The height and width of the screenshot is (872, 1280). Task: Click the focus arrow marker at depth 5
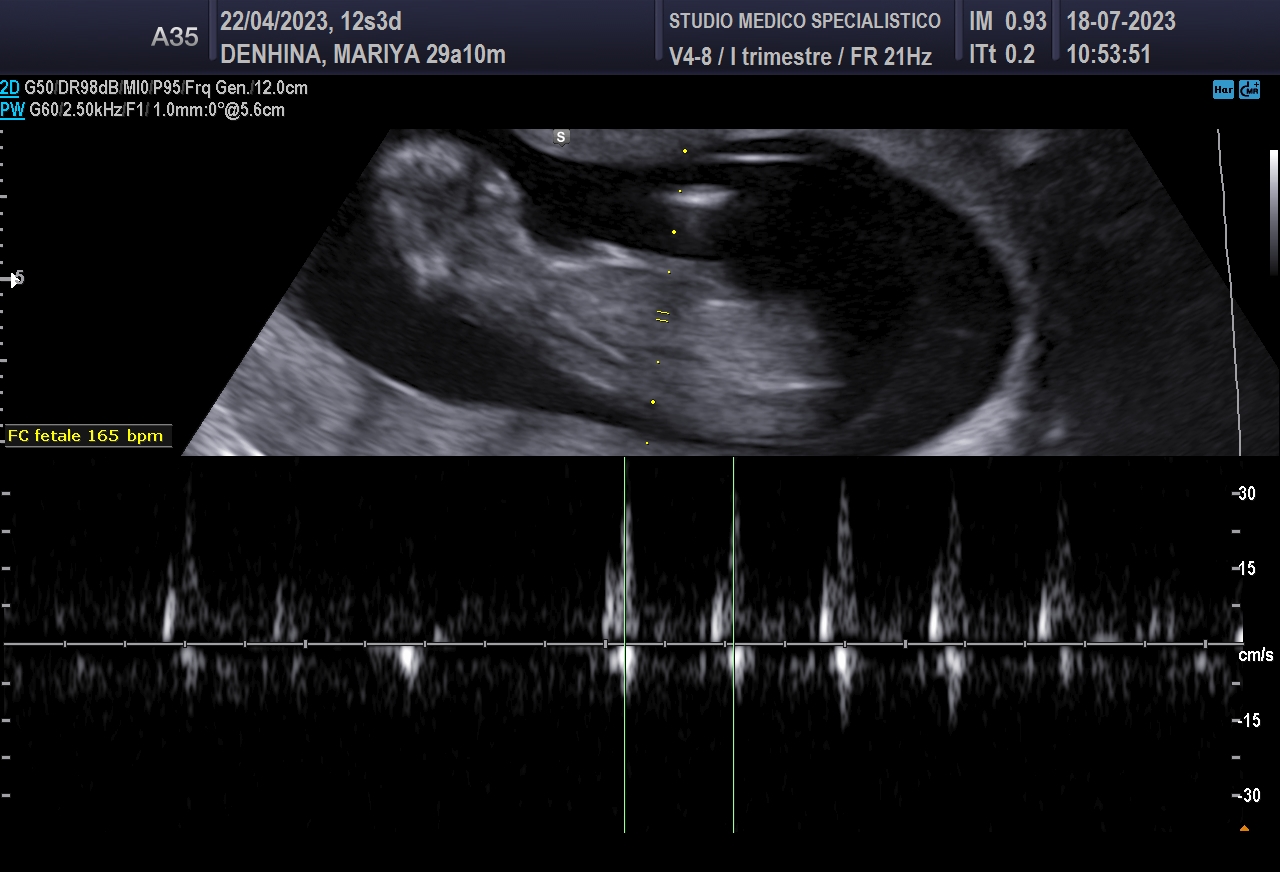14,279
